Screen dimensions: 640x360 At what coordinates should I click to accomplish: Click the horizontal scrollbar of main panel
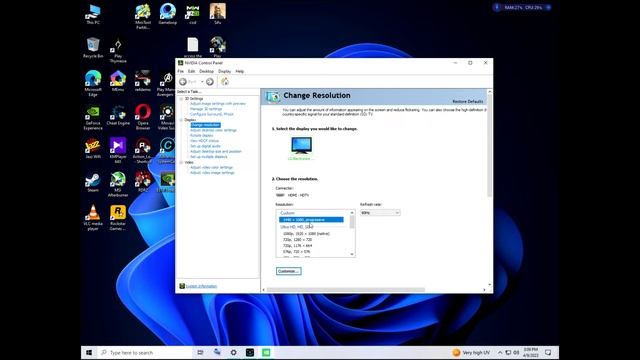(x=345, y=290)
